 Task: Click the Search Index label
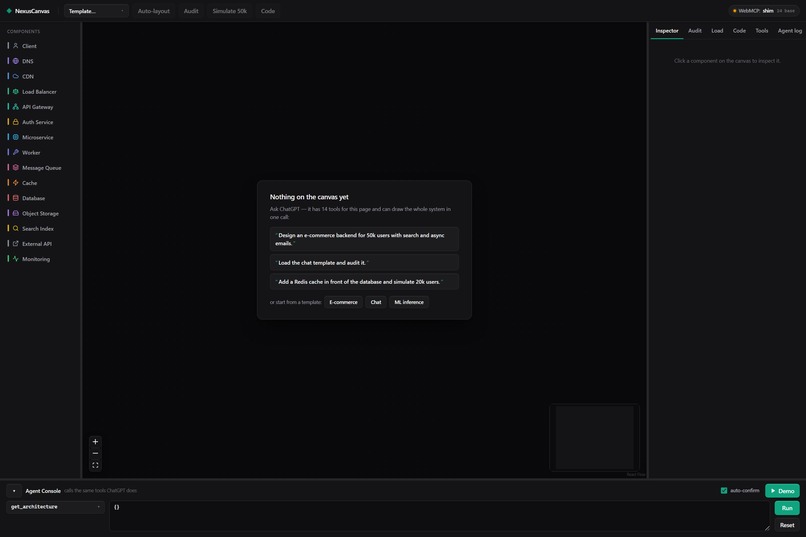38,228
